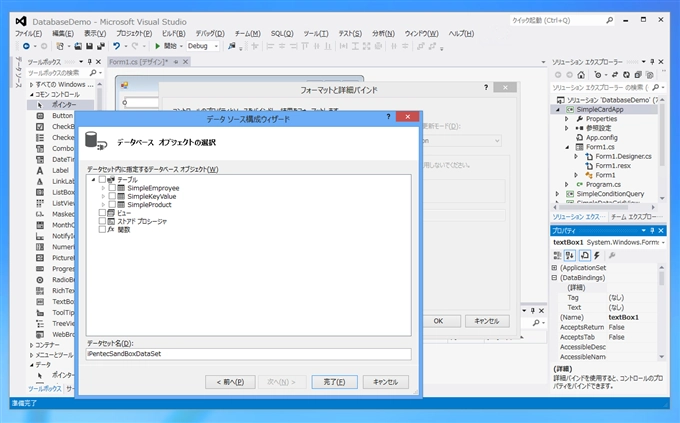Screen dimensions: 680x423
Task: Click the quick launch search magnifier icon
Action: click(x=609, y=20)
